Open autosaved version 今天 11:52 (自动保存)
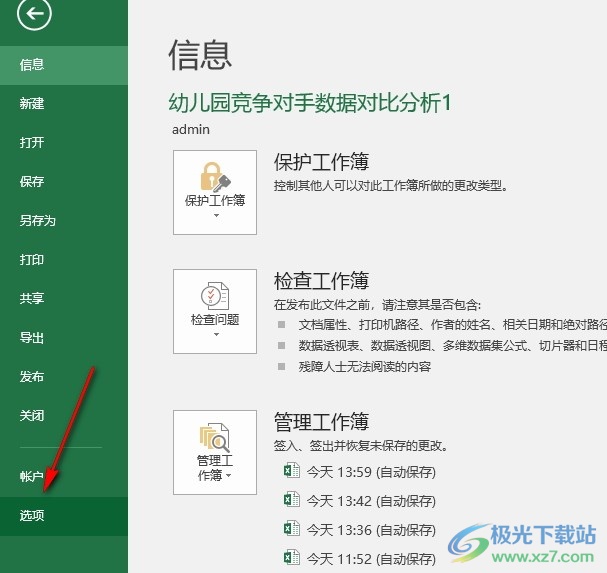This screenshot has height=573, width=607. [x=371, y=559]
